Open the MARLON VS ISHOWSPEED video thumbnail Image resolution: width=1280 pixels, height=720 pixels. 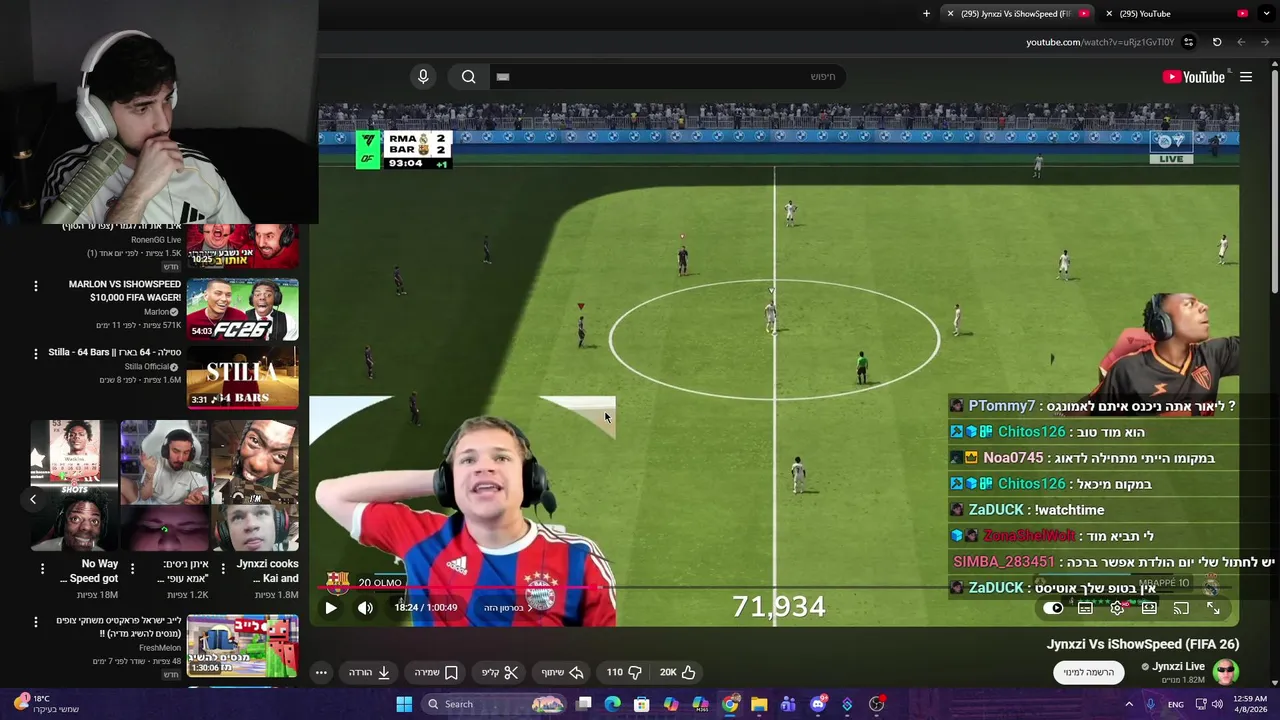coord(242,310)
